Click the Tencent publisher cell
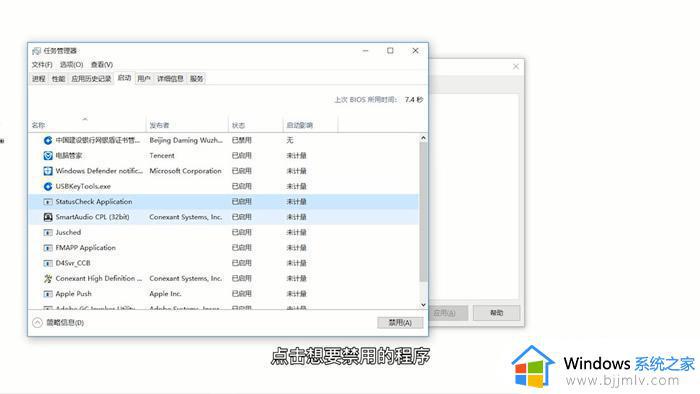700x394 pixels. (x=162, y=156)
